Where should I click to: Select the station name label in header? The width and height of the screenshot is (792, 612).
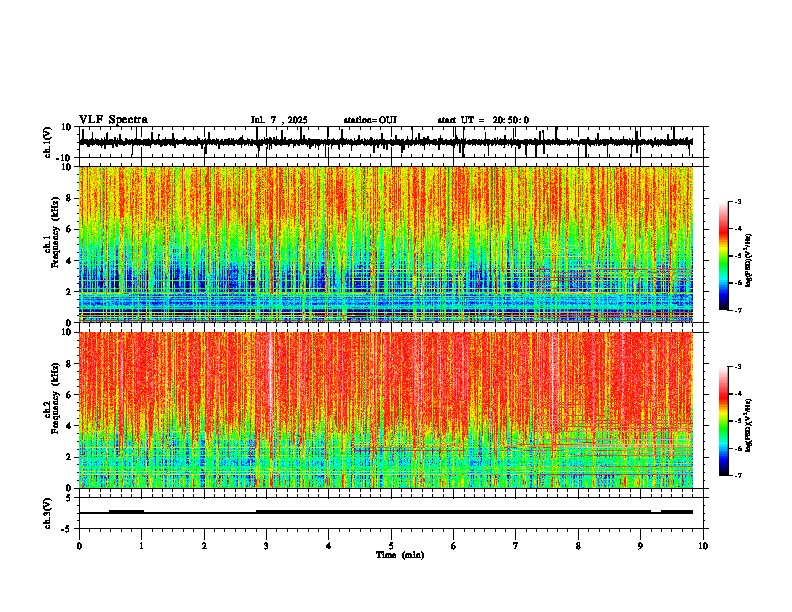point(370,120)
